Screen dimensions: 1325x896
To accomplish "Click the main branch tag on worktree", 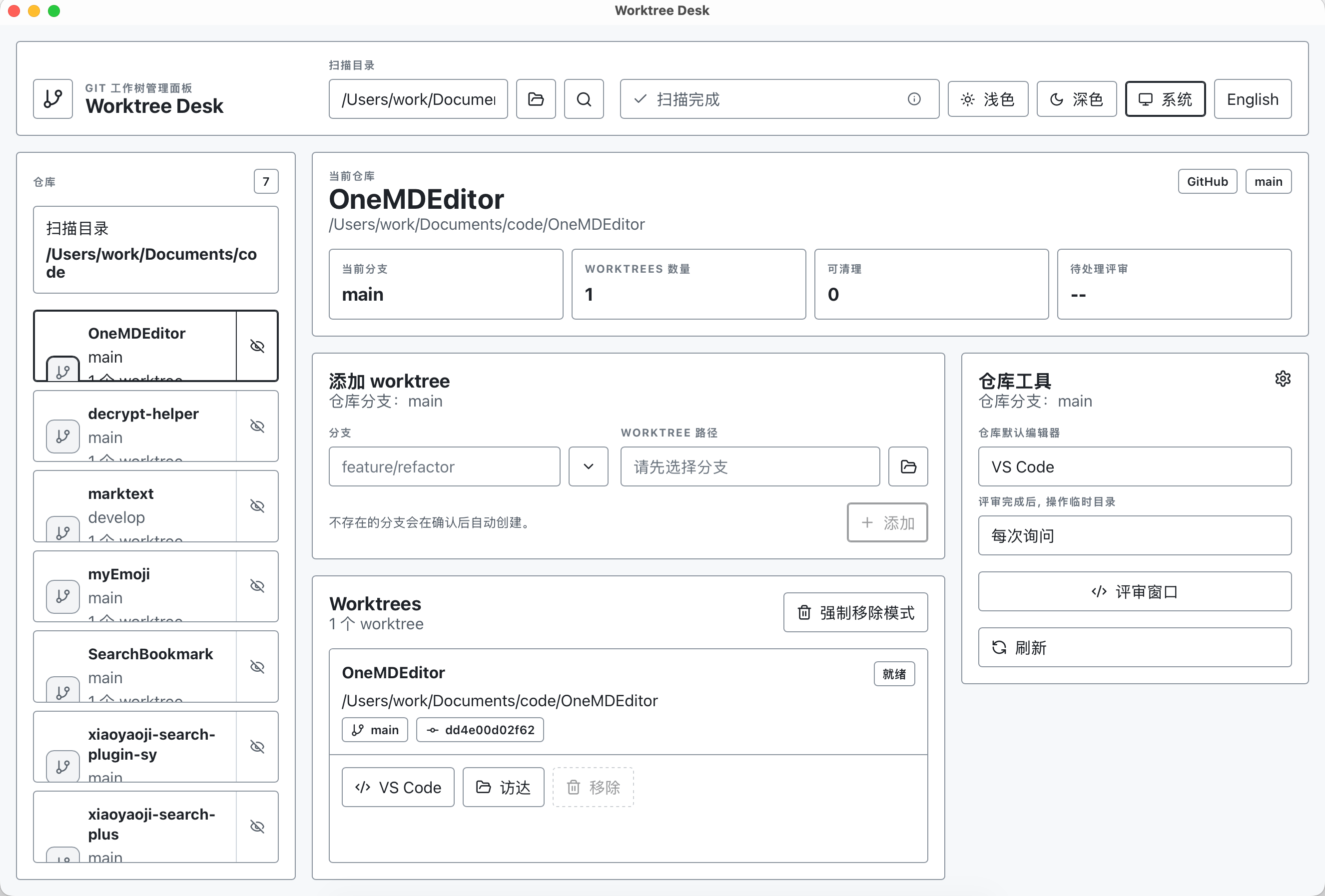I will pyautogui.click(x=375, y=730).
